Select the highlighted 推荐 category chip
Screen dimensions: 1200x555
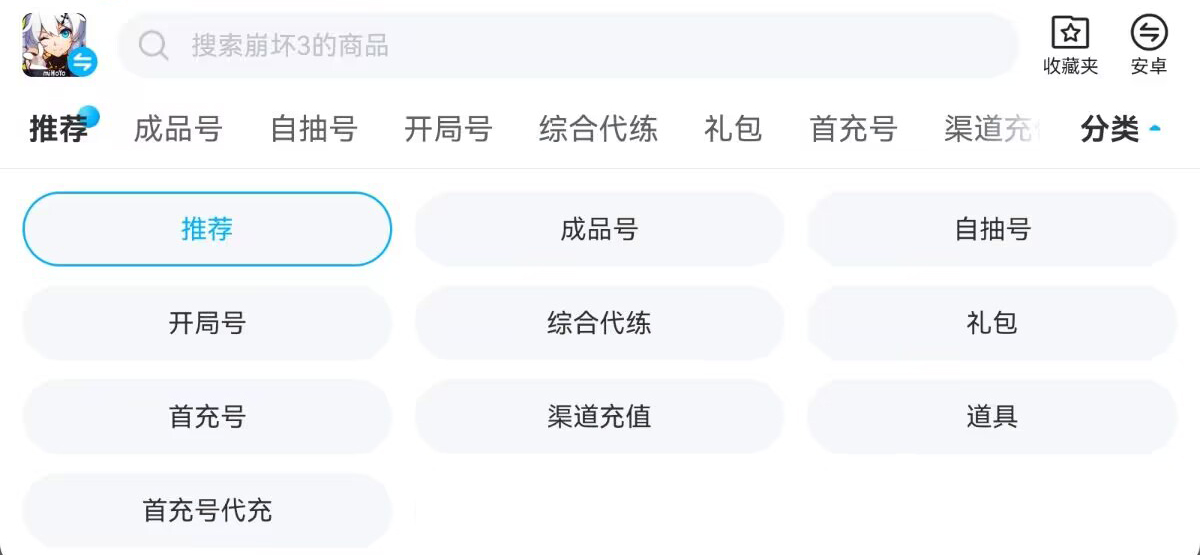point(207,229)
